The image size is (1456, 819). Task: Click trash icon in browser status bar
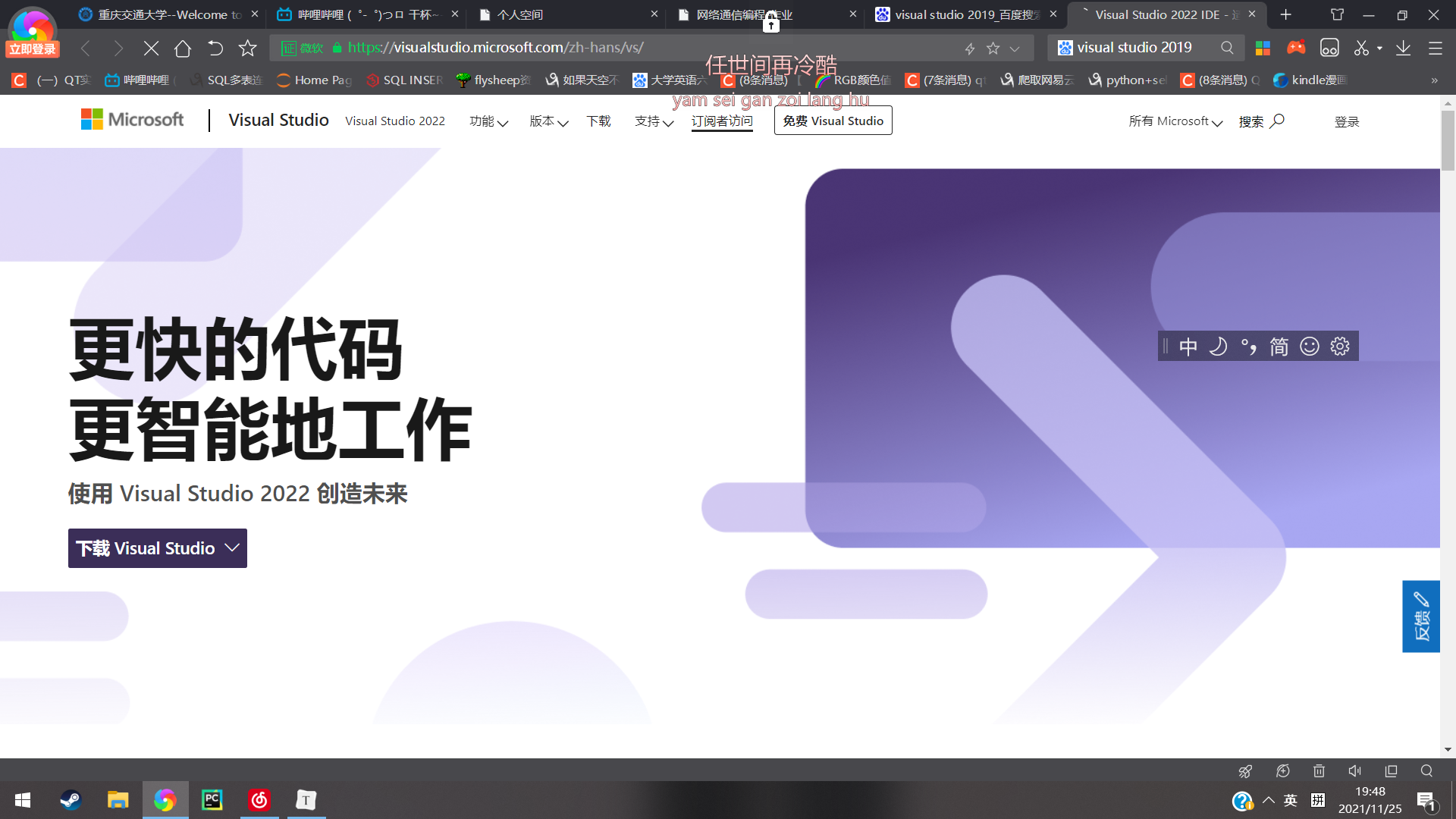(1319, 771)
